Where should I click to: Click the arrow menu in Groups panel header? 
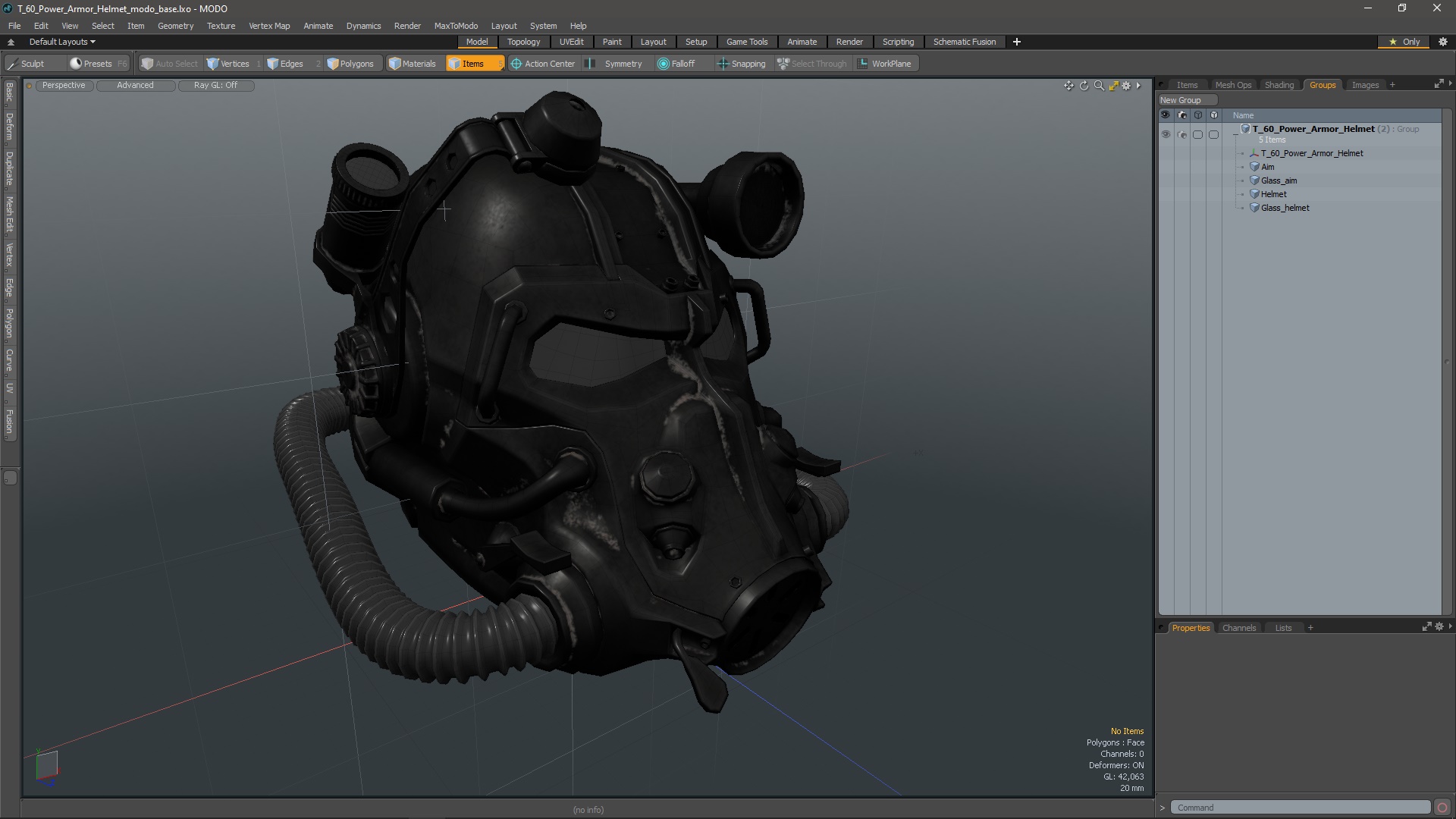[1450, 84]
